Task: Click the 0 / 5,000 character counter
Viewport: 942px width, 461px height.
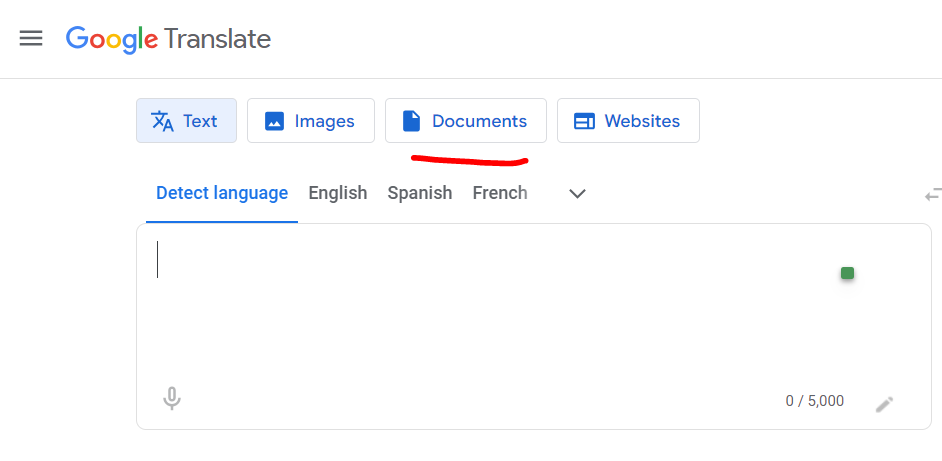Action: point(815,401)
